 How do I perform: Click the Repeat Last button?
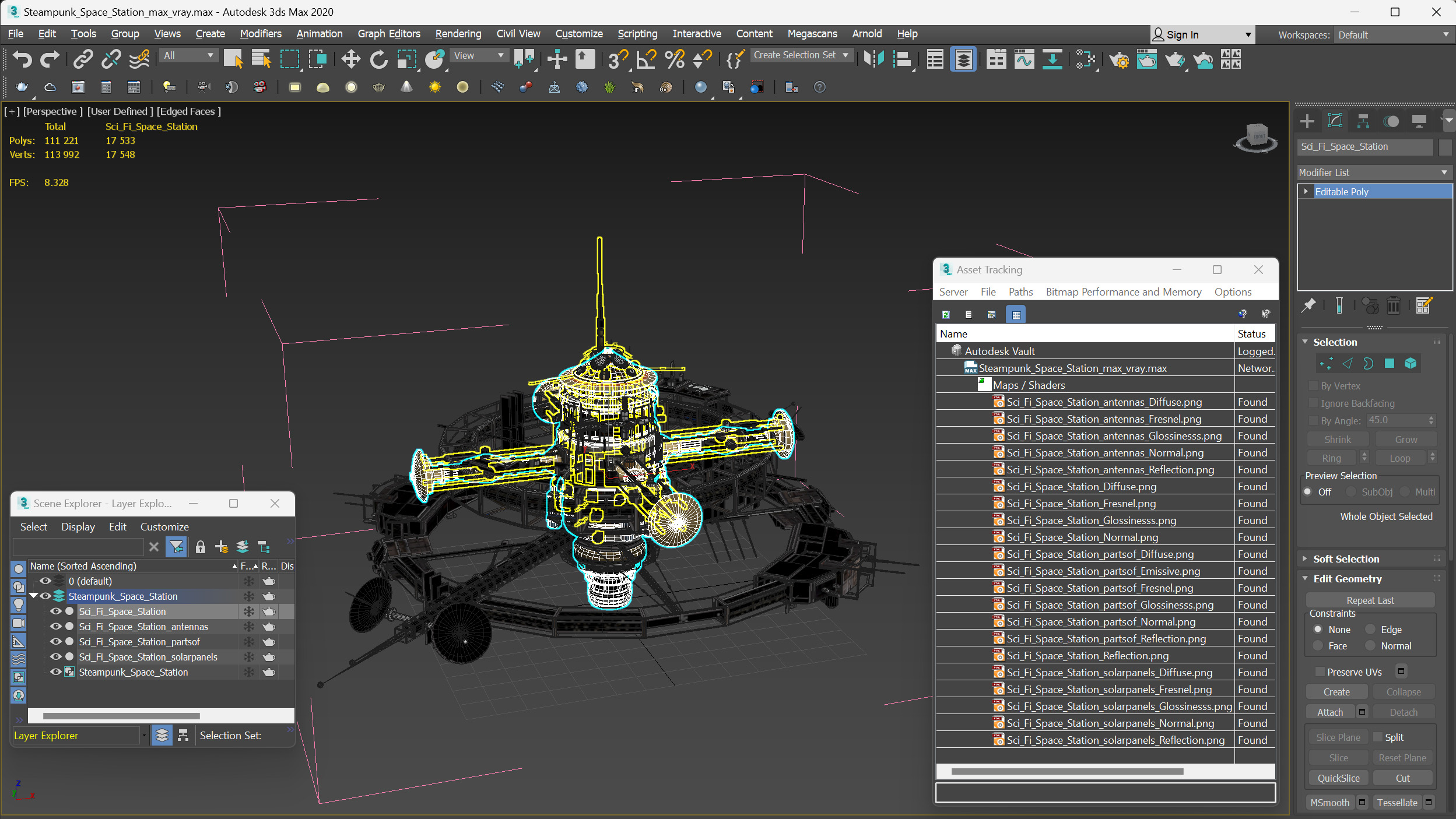1370,600
